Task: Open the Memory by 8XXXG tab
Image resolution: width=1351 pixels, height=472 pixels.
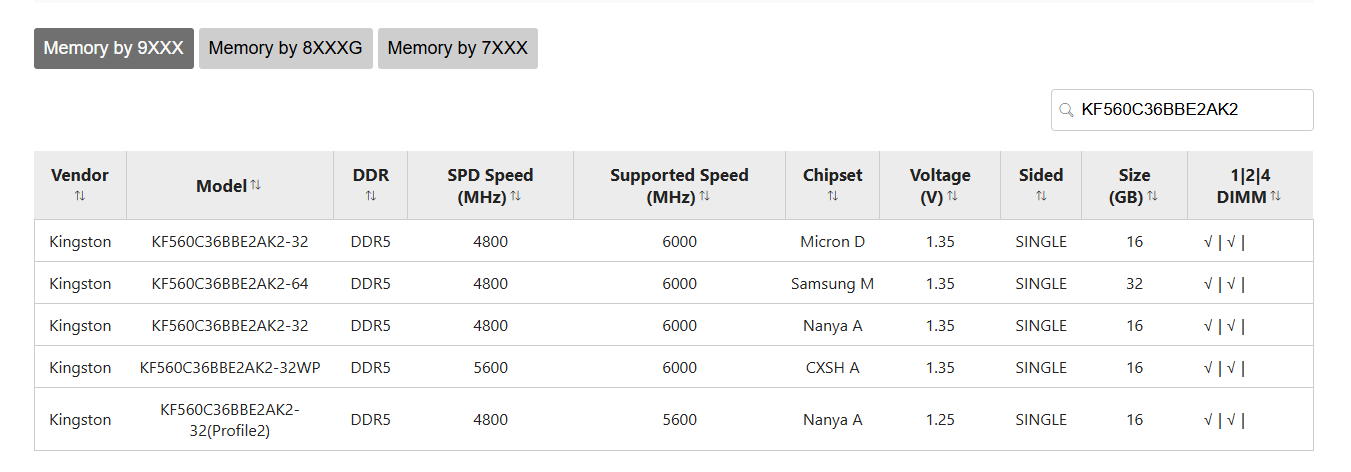Action: [286, 48]
